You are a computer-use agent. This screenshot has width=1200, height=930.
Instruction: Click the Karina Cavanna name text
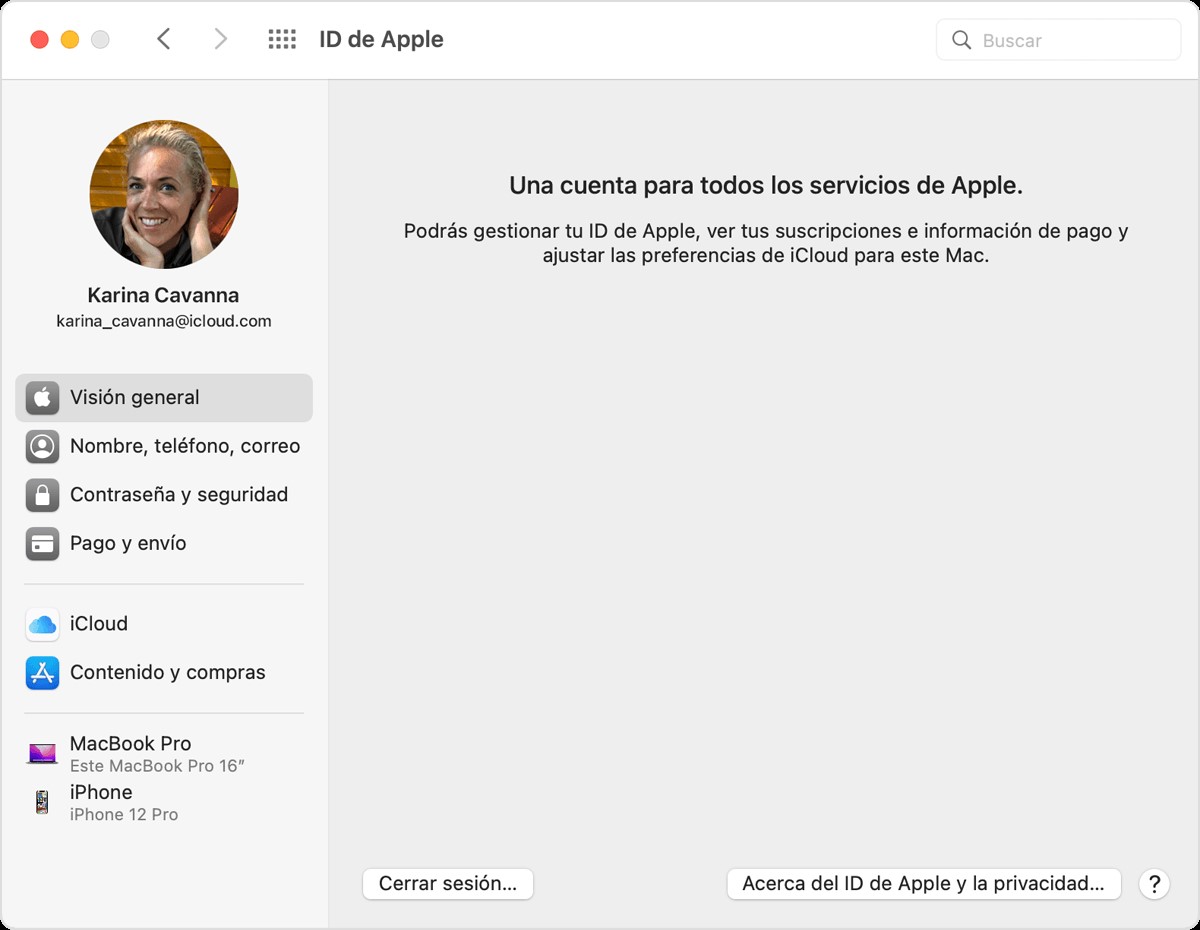coord(163,295)
